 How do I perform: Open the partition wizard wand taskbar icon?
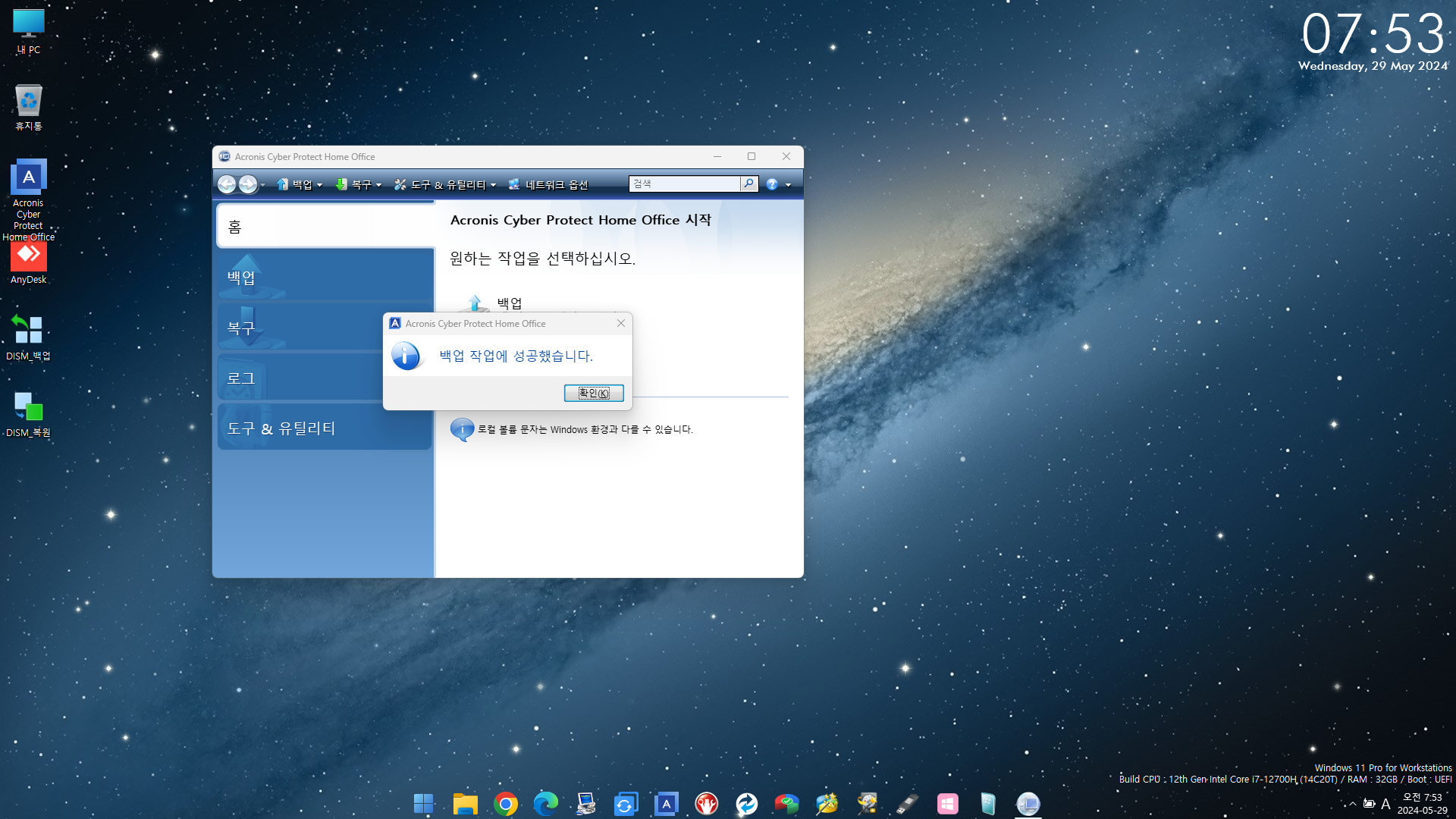pos(827,804)
